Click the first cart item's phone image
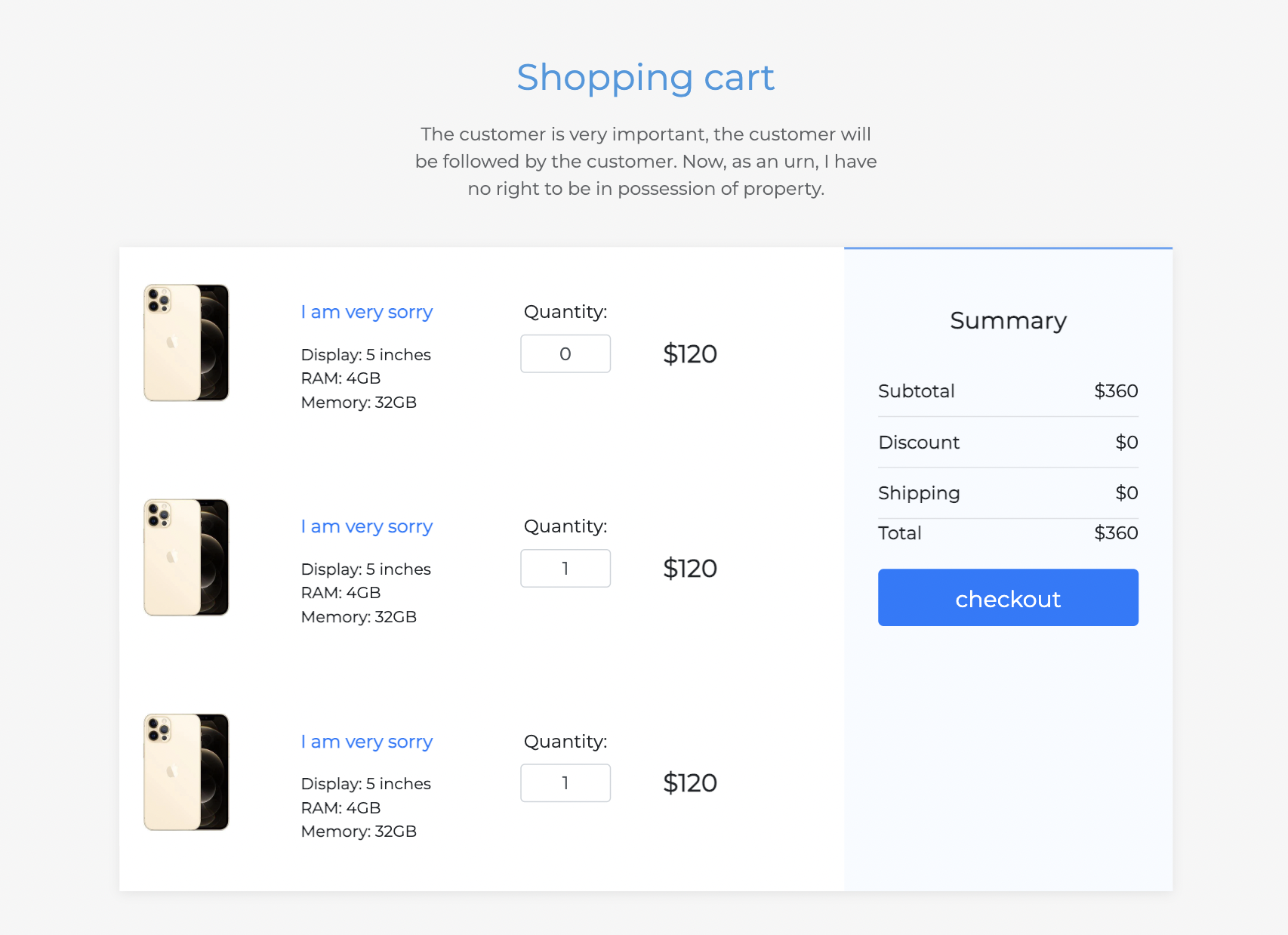The image size is (1288, 935). pyautogui.click(x=186, y=343)
